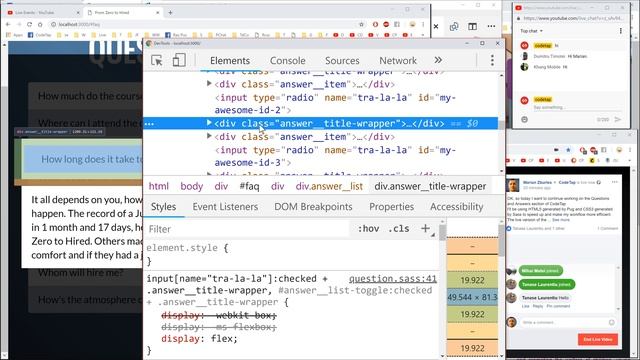The height and width of the screenshot is (360, 640).
Task: Reload the localhost page in Chrome
Action: (x=29, y=24)
